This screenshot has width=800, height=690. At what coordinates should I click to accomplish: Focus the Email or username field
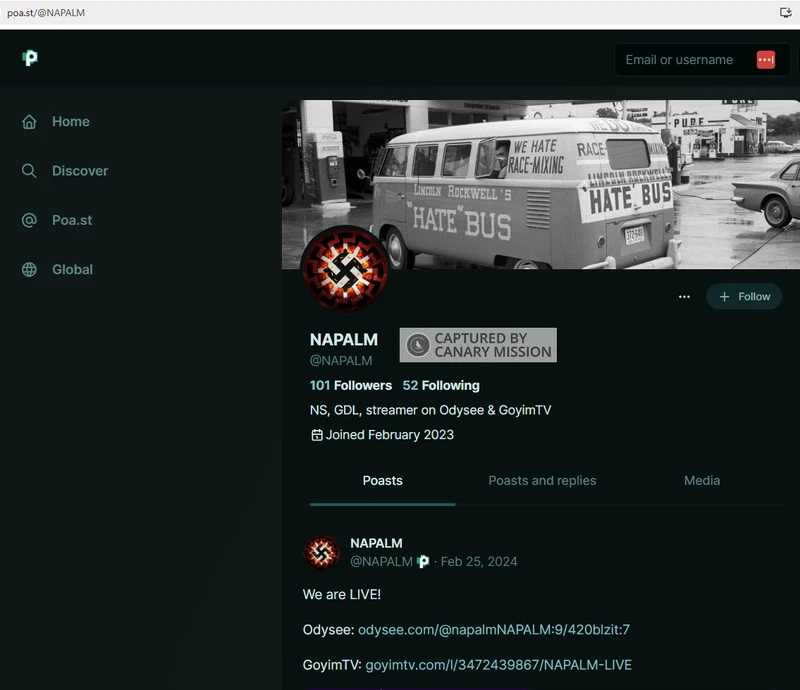[702, 60]
